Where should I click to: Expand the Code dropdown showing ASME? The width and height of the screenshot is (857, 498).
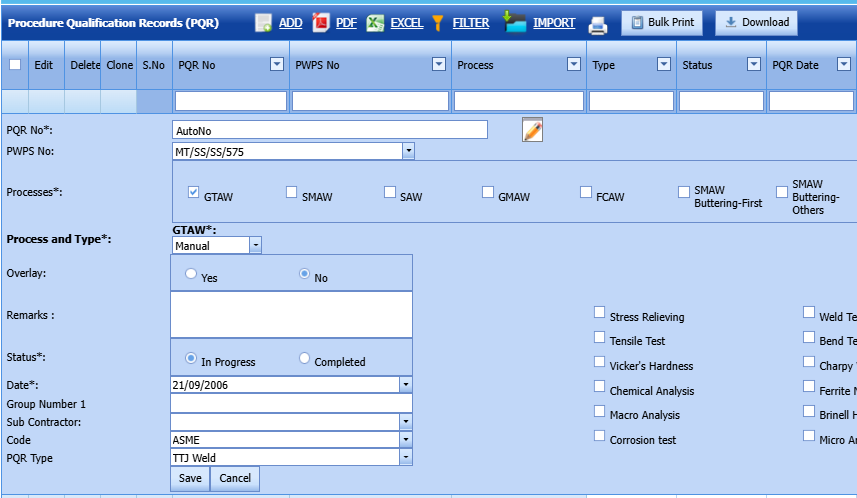click(406, 440)
